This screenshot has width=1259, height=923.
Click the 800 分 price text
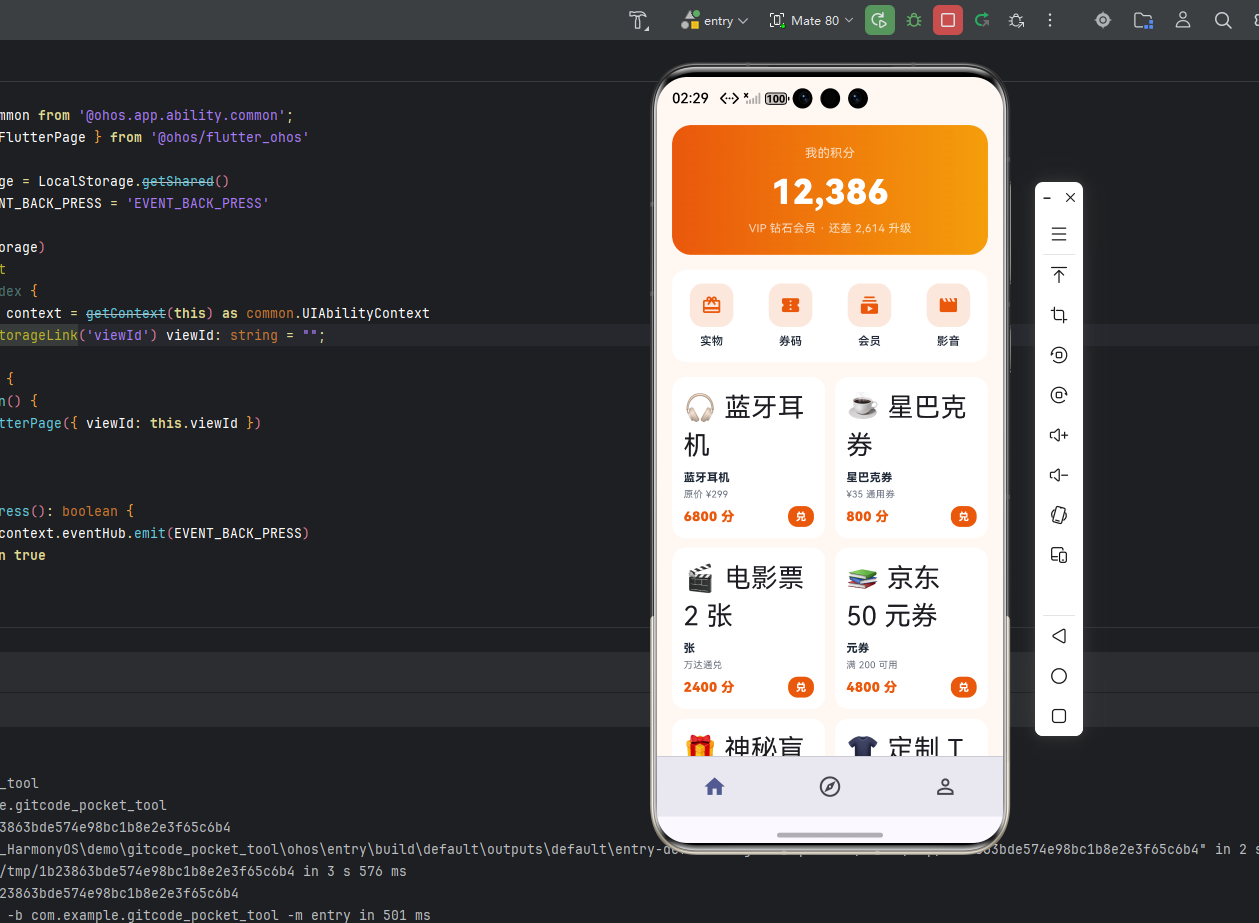tap(867, 517)
